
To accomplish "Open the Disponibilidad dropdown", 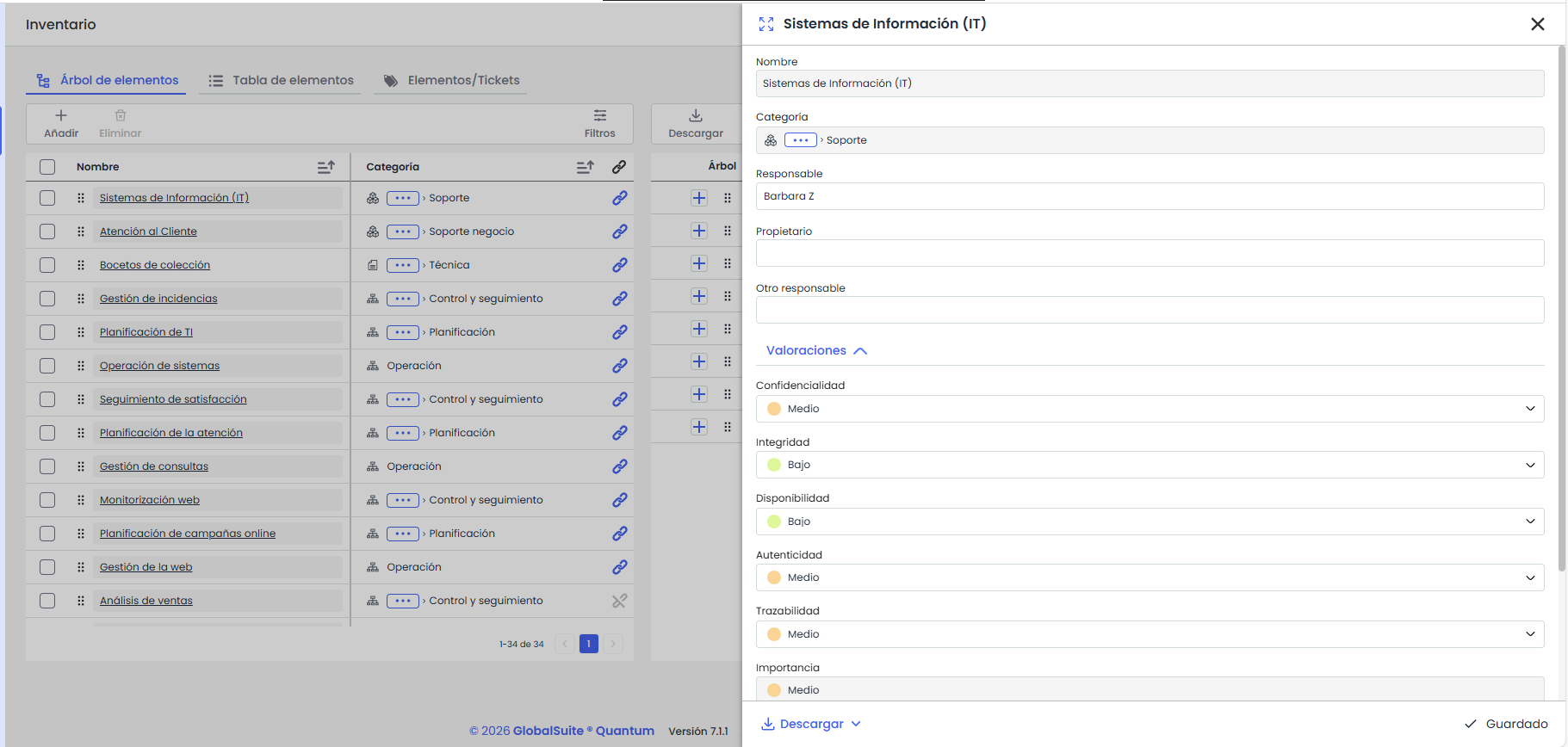I will (1149, 522).
